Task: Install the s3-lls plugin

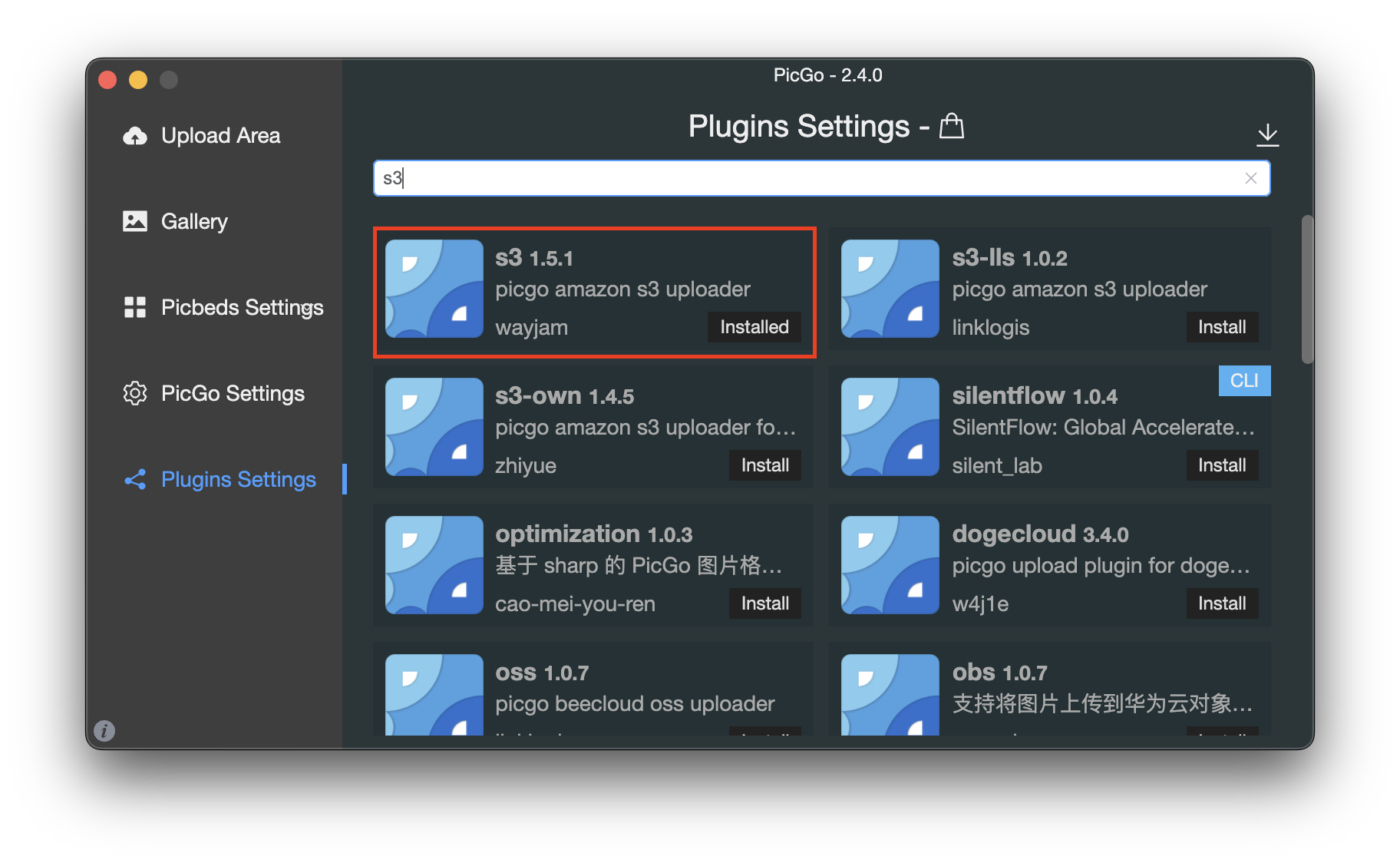Action: tap(1221, 327)
